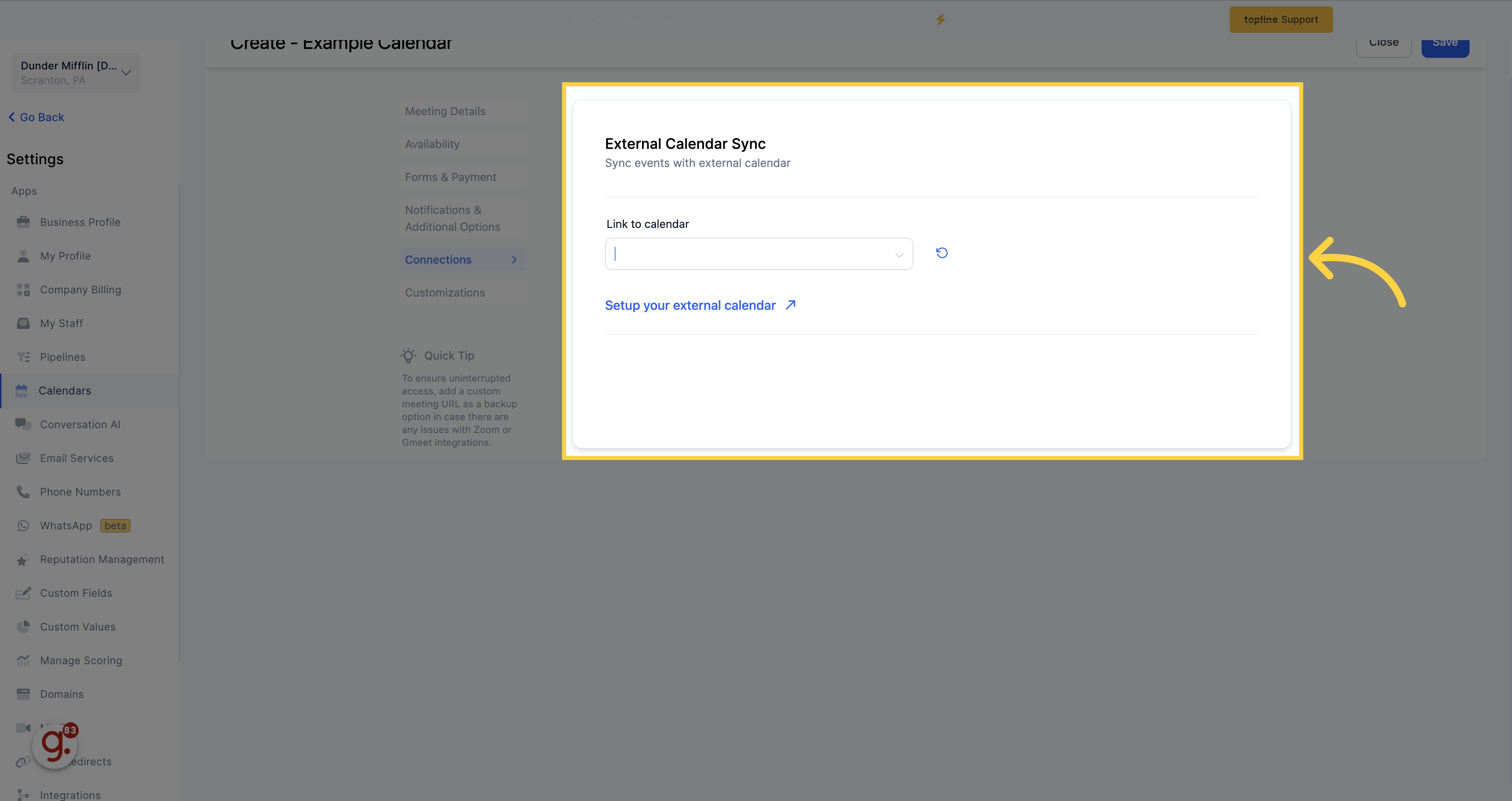Click the external link arrow icon
This screenshot has height=801, width=1512.
[x=791, y=305]
